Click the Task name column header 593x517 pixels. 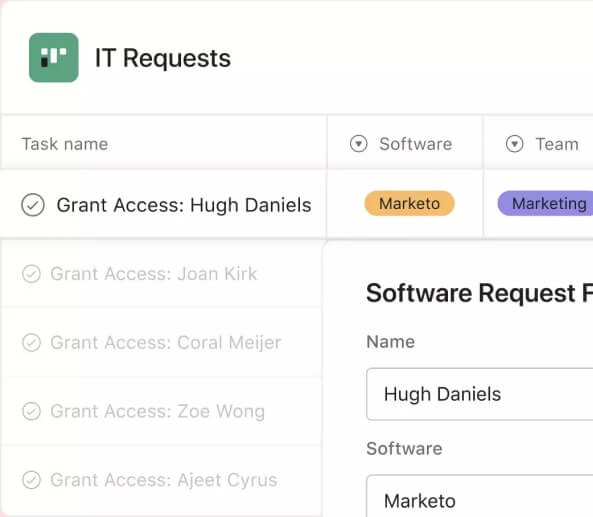pos(65,144)
